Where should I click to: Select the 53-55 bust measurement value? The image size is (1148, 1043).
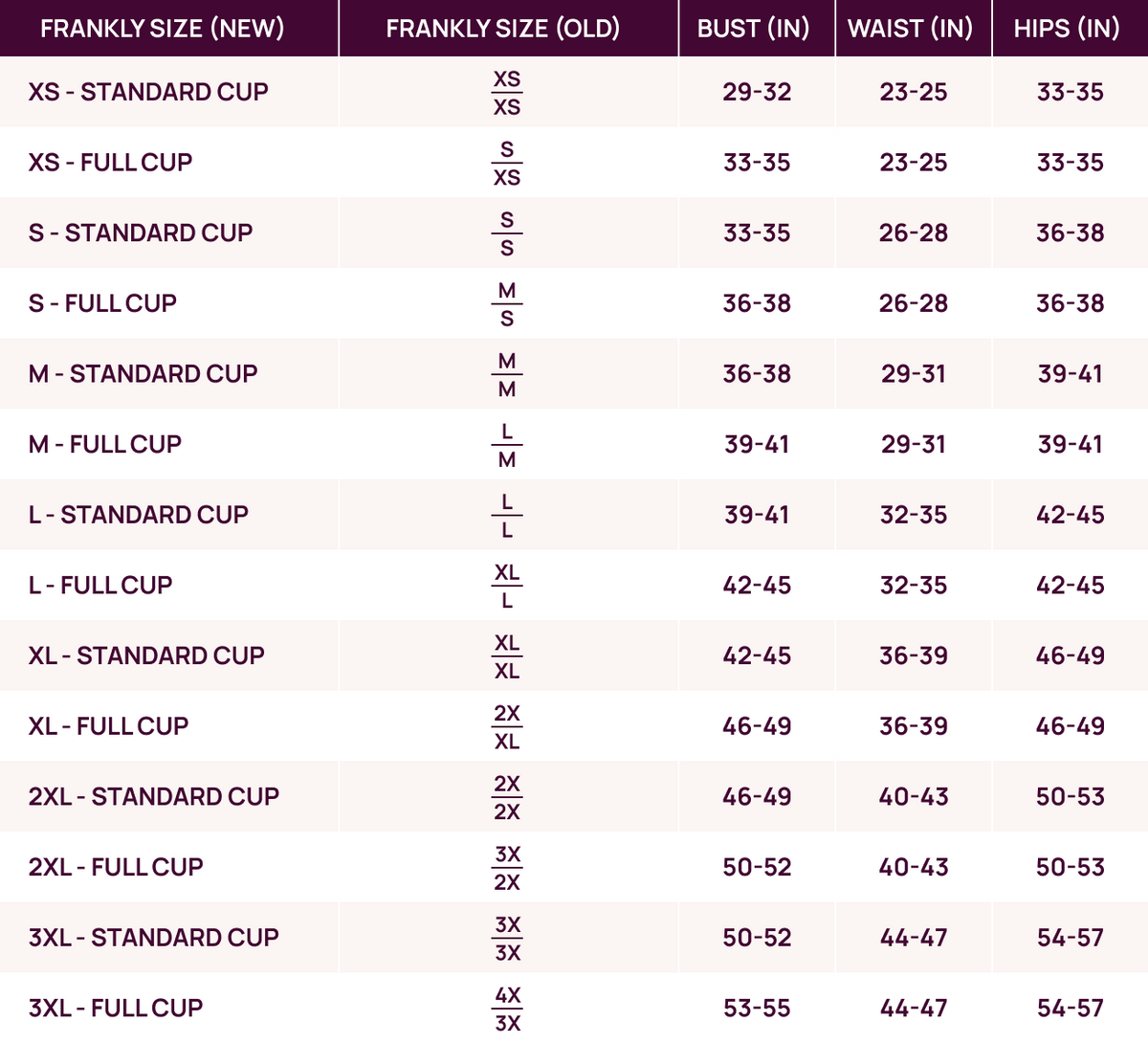757,1008
